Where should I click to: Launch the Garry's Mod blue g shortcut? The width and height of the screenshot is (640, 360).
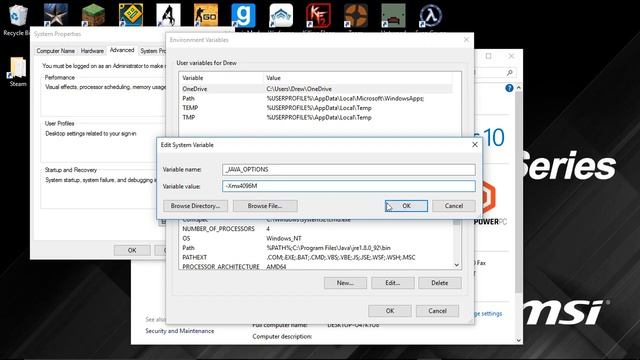point(243,16)
